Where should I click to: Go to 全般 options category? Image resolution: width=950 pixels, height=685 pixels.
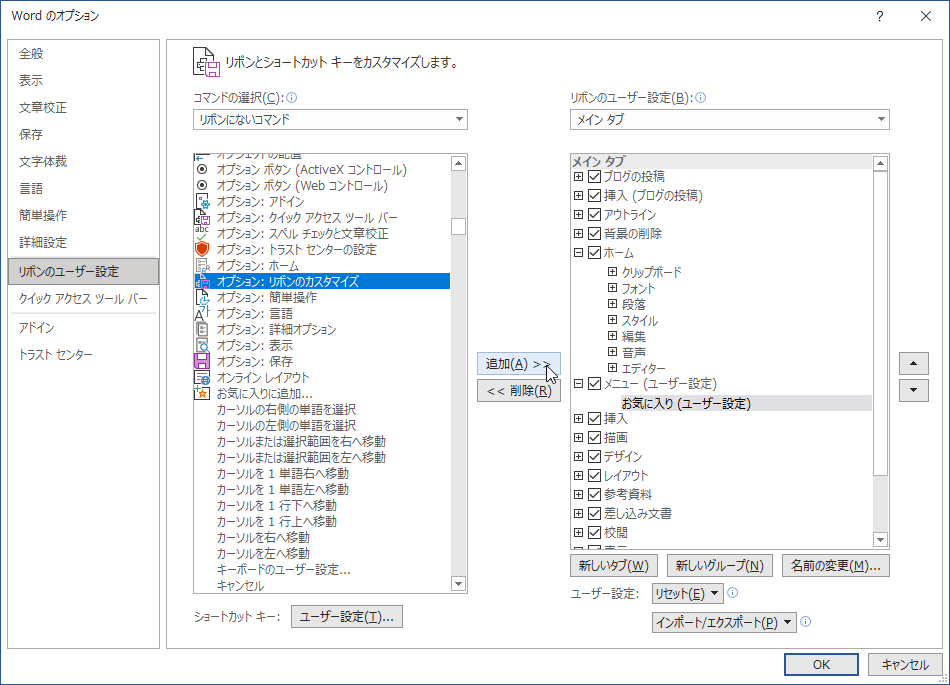pyautogui.click(x=84, y=53)
